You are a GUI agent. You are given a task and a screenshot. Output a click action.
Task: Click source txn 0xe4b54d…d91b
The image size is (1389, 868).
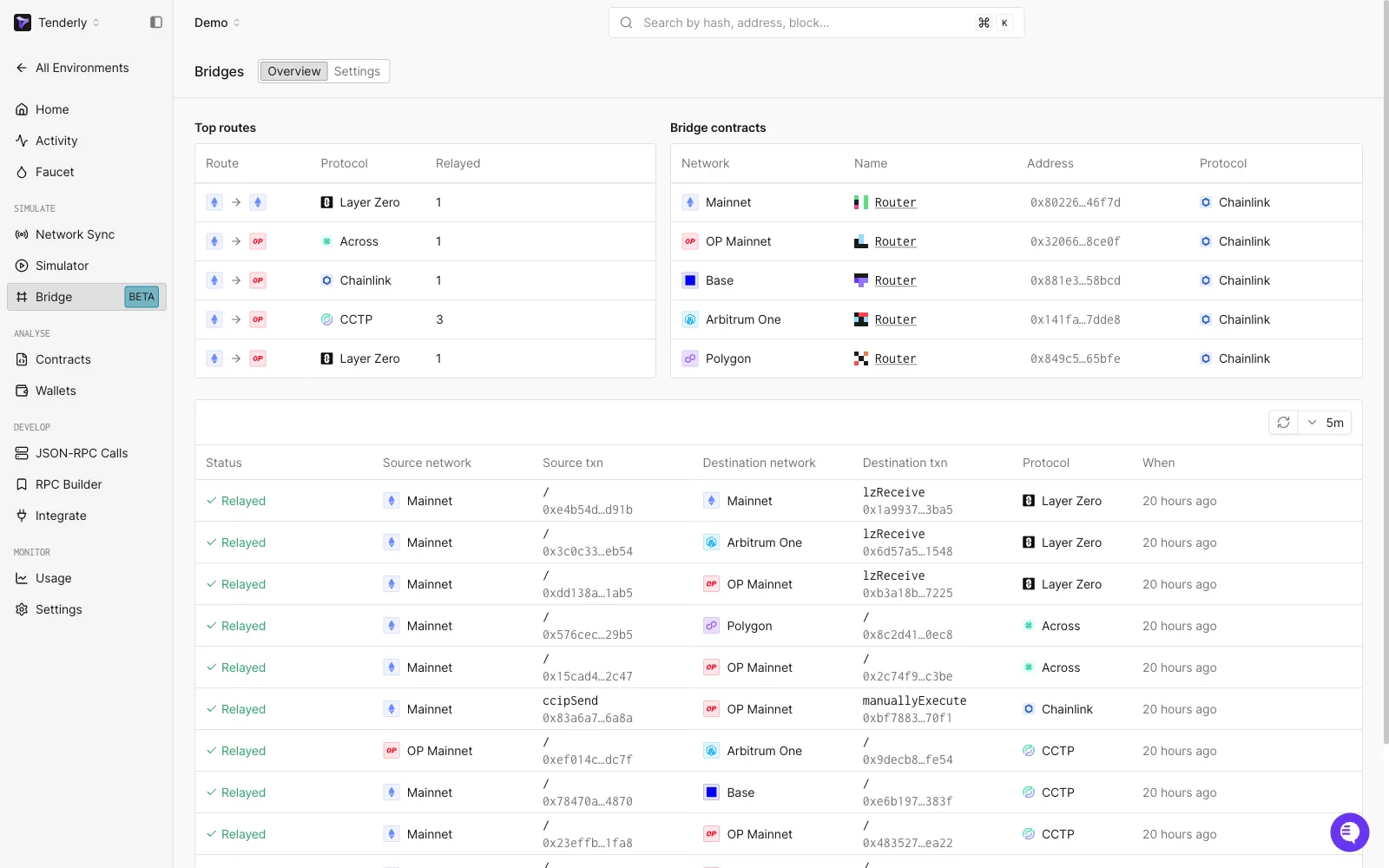(x=588, y=510)
